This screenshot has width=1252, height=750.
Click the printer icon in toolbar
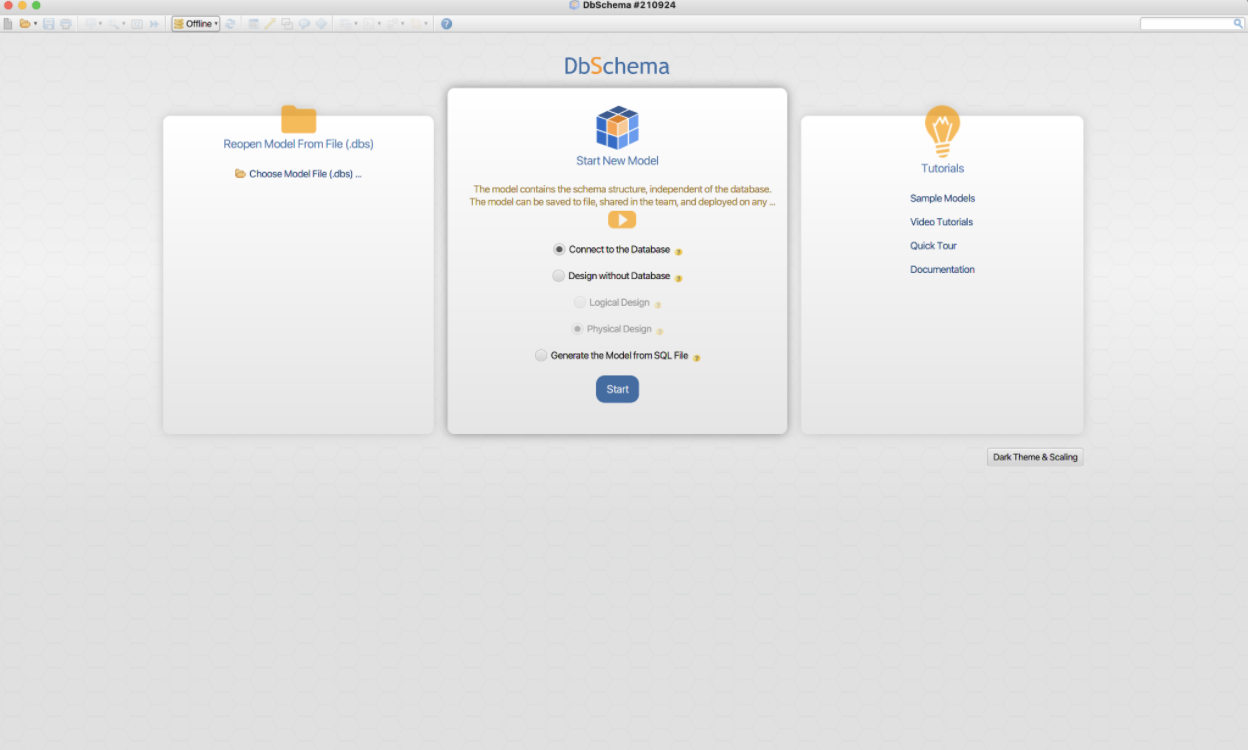tap(65, 24)
